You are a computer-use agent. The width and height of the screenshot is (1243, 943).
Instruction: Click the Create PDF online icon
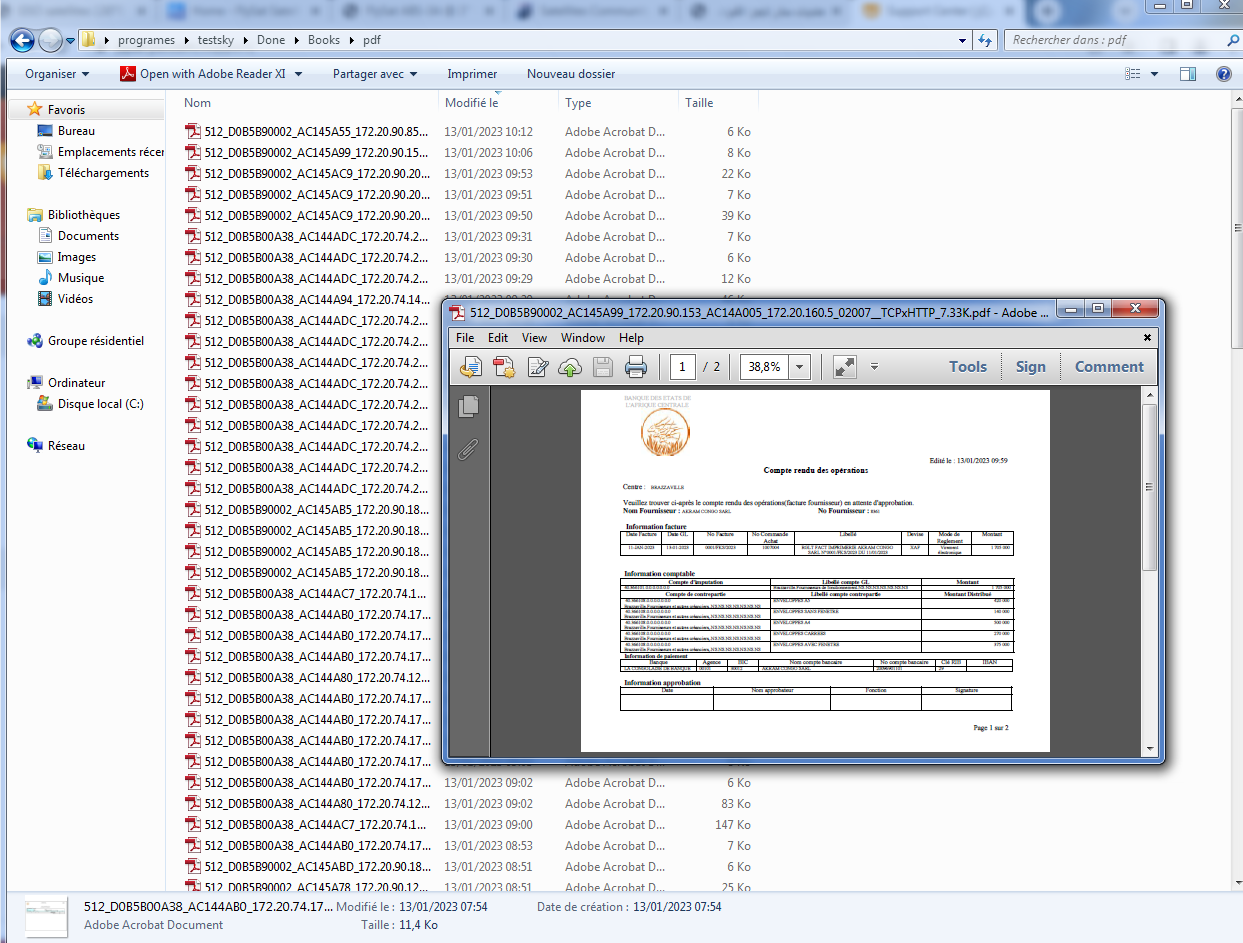point(503,367)
